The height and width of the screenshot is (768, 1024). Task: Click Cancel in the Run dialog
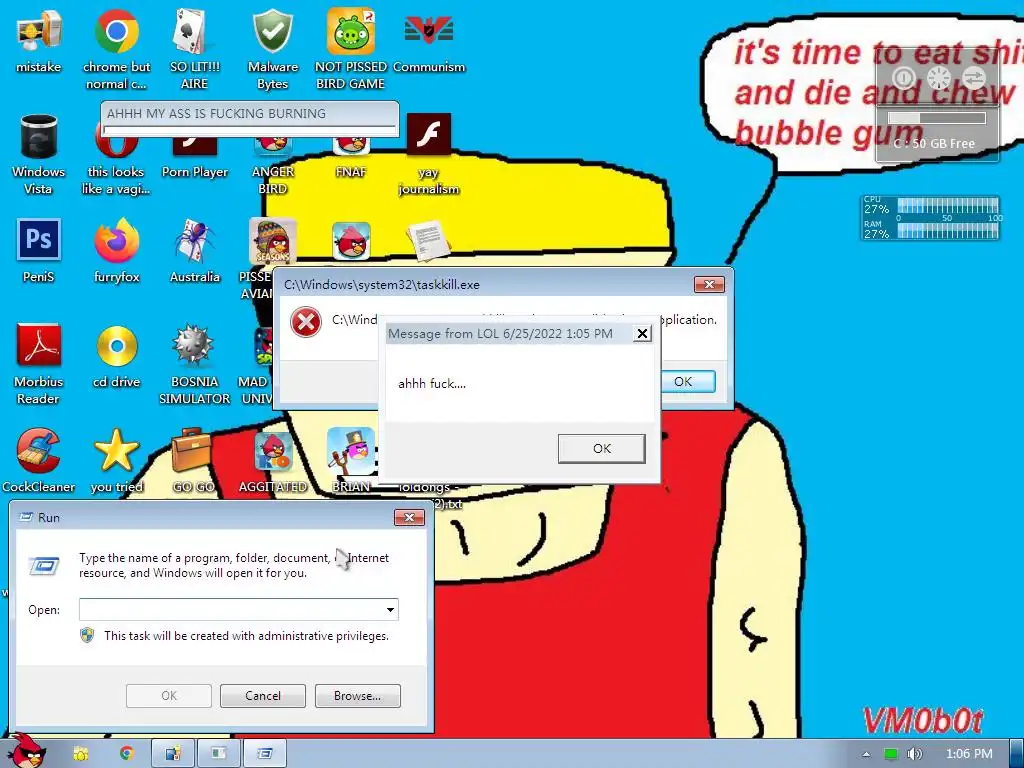coord(263,696)
